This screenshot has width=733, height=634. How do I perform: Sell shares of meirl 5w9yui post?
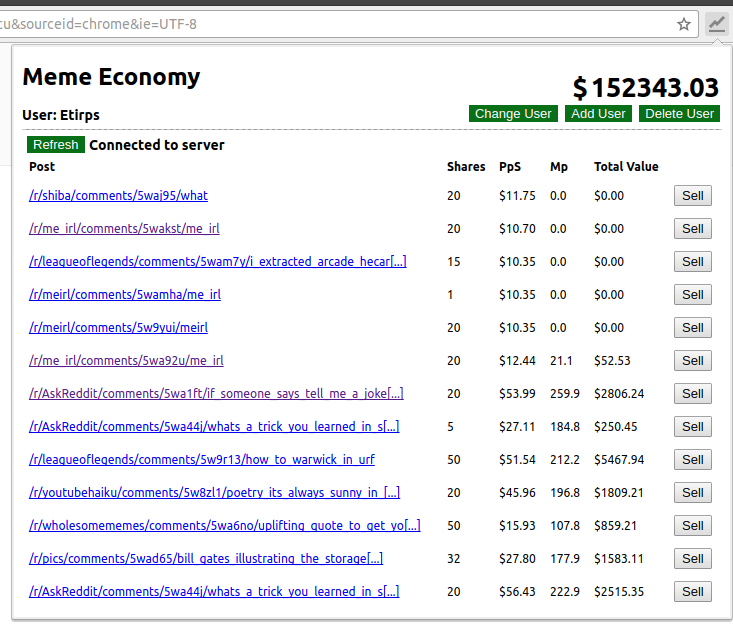(692, 328)
